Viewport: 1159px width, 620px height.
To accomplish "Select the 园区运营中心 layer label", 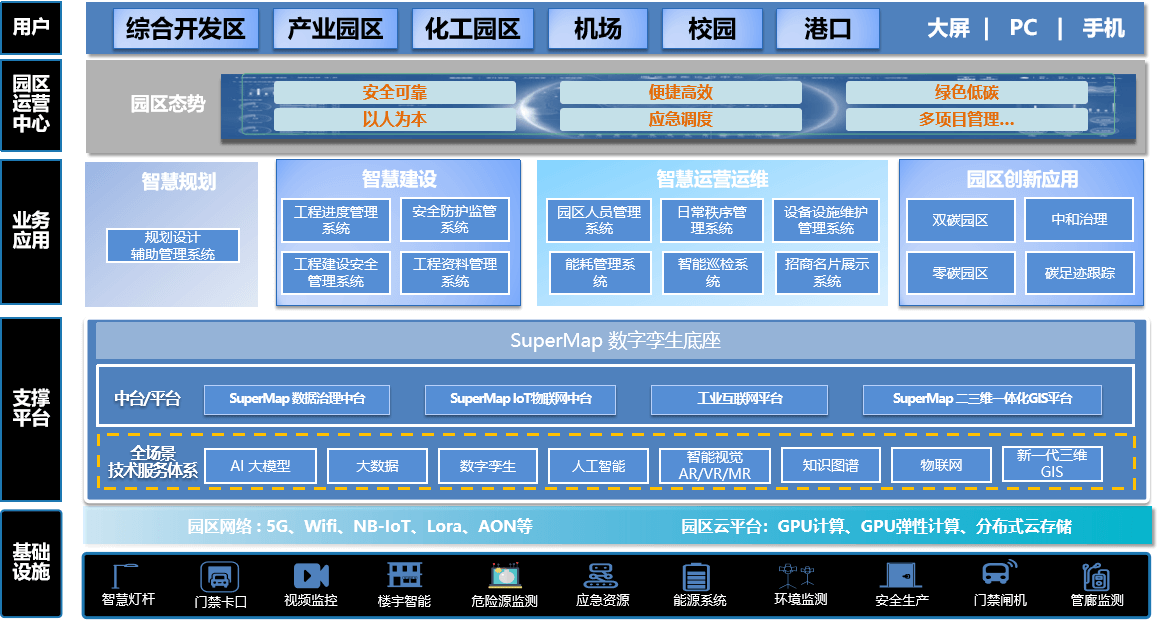I will pyautogui.click(x=31, y=105).
